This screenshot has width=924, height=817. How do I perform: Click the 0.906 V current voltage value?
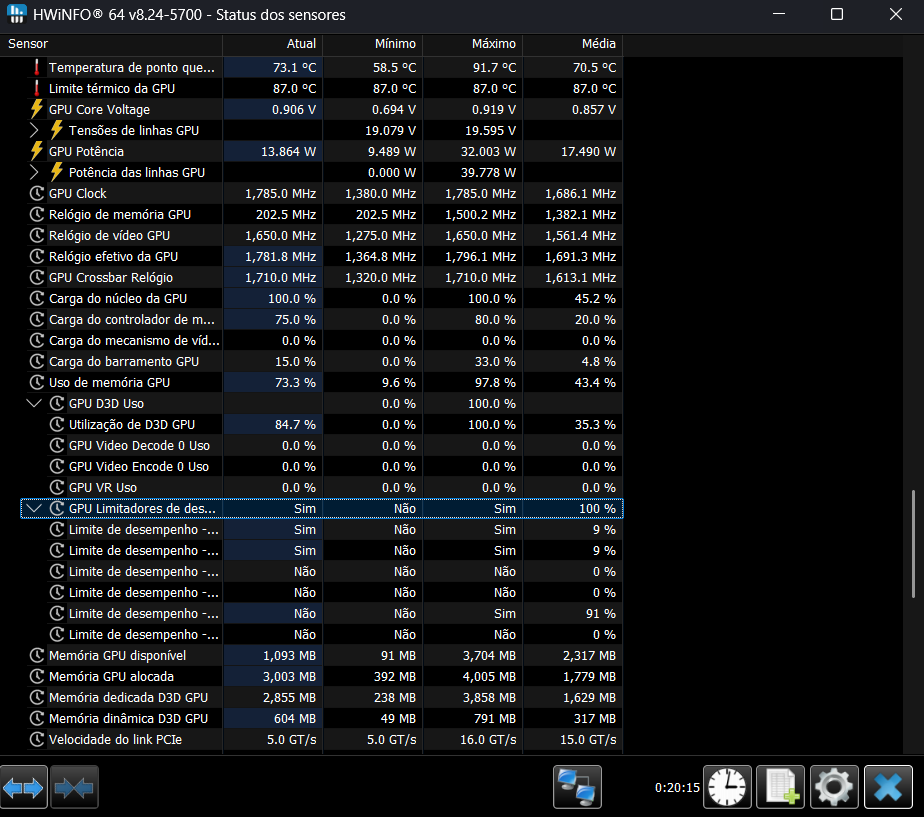pyautogui.click(x=293, y=110)
